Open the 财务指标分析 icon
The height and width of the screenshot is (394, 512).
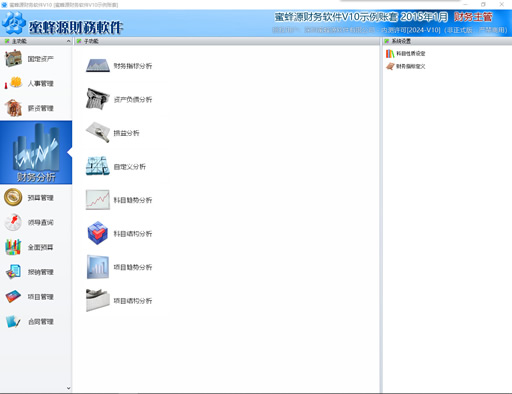(x=98, y=66)
